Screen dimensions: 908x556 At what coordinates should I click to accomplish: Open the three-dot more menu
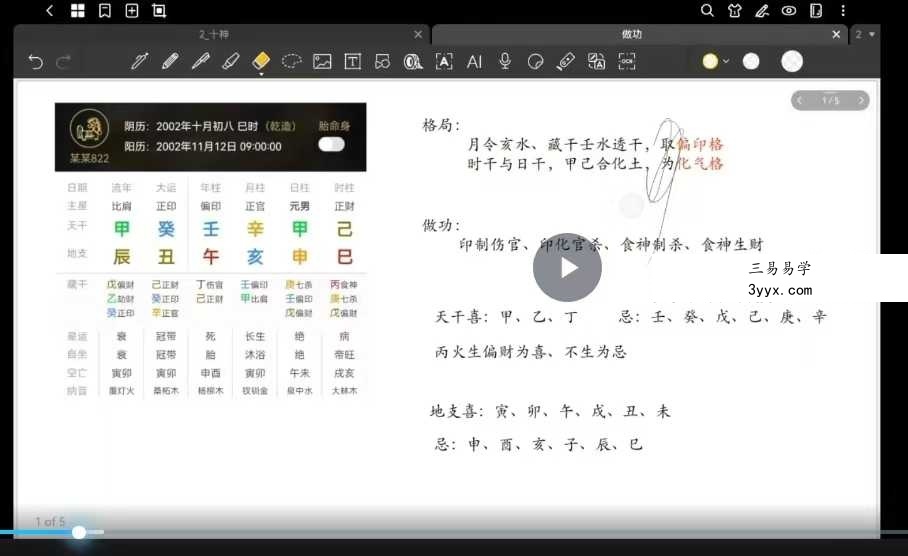pyautogui.click(x=843, y=10)
